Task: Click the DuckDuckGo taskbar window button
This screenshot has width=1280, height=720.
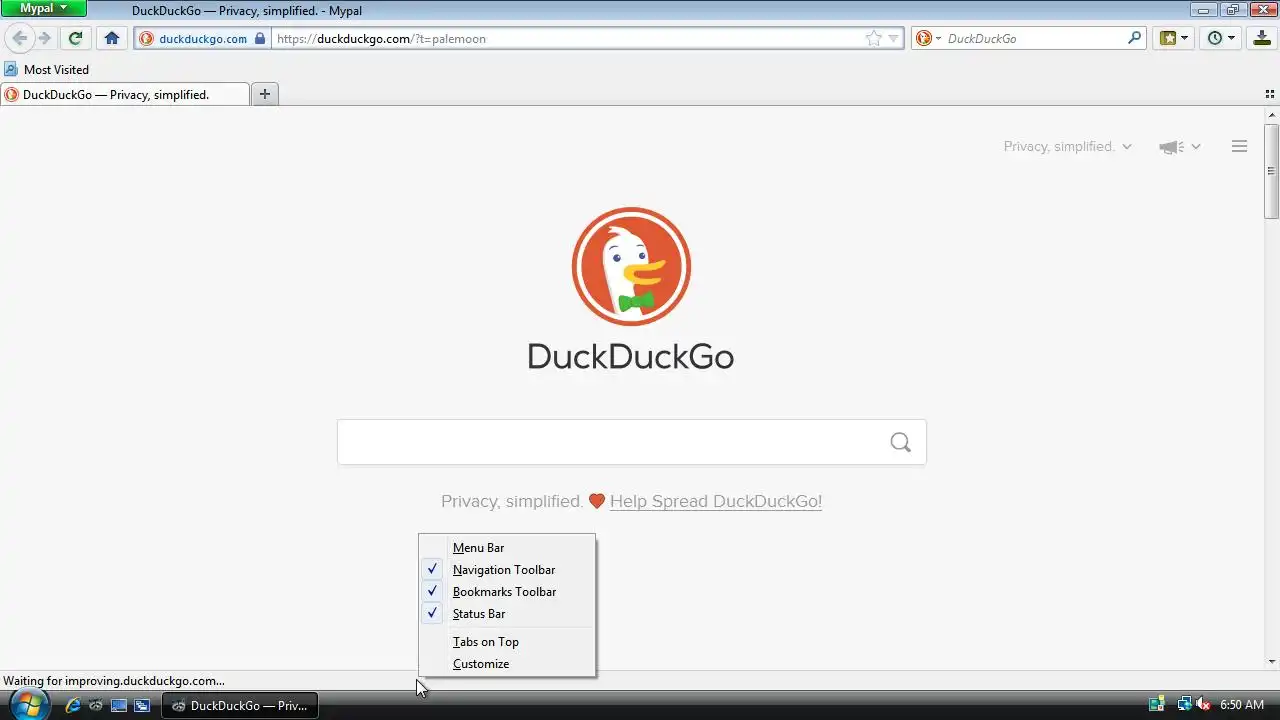Action: point(240,705)
